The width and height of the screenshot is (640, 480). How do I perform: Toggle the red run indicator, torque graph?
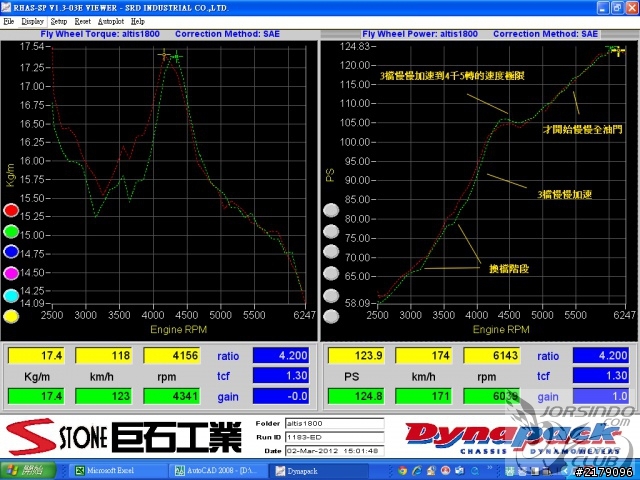[11, 210]
